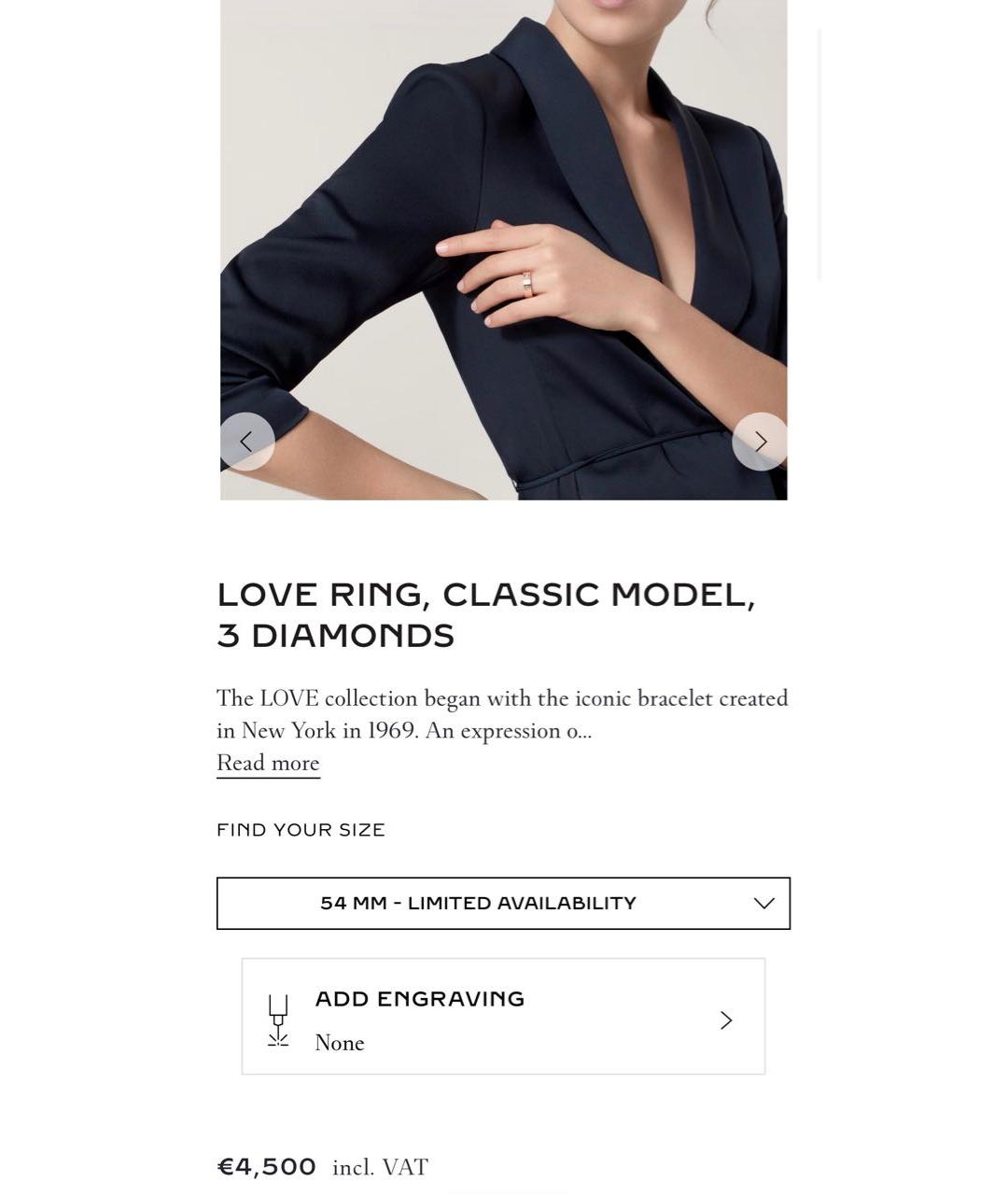Show the next product image

pyautogui.click(x=760, y=442)
